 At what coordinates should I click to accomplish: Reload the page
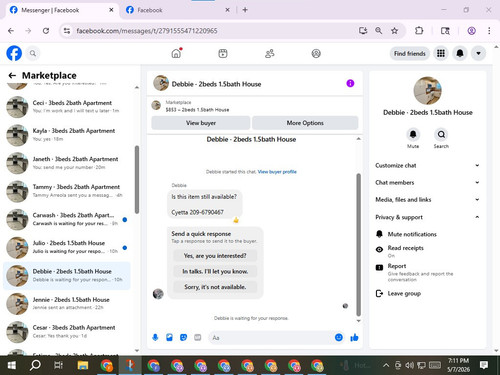(x=46, y=31)
